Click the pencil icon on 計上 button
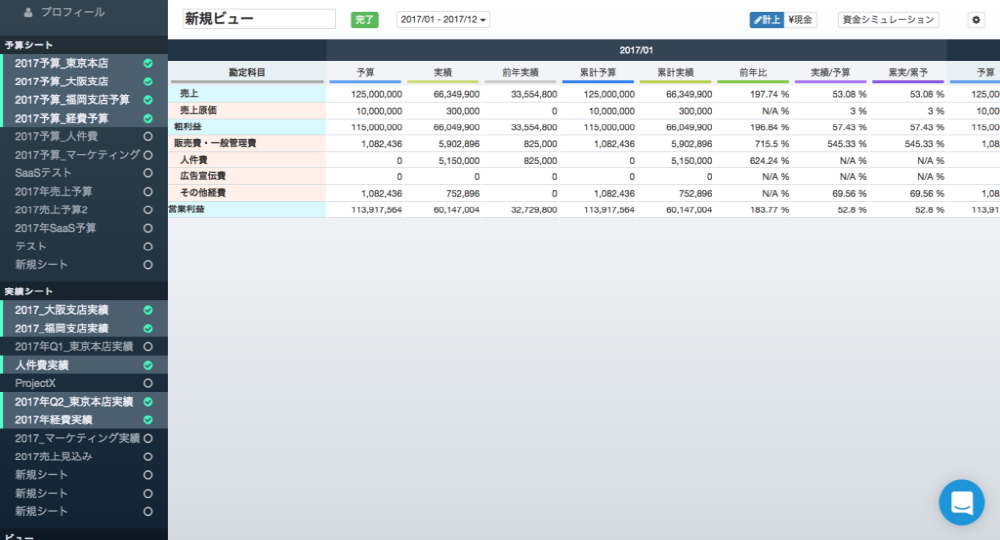Screen dimensions: 1000x540 757,20
